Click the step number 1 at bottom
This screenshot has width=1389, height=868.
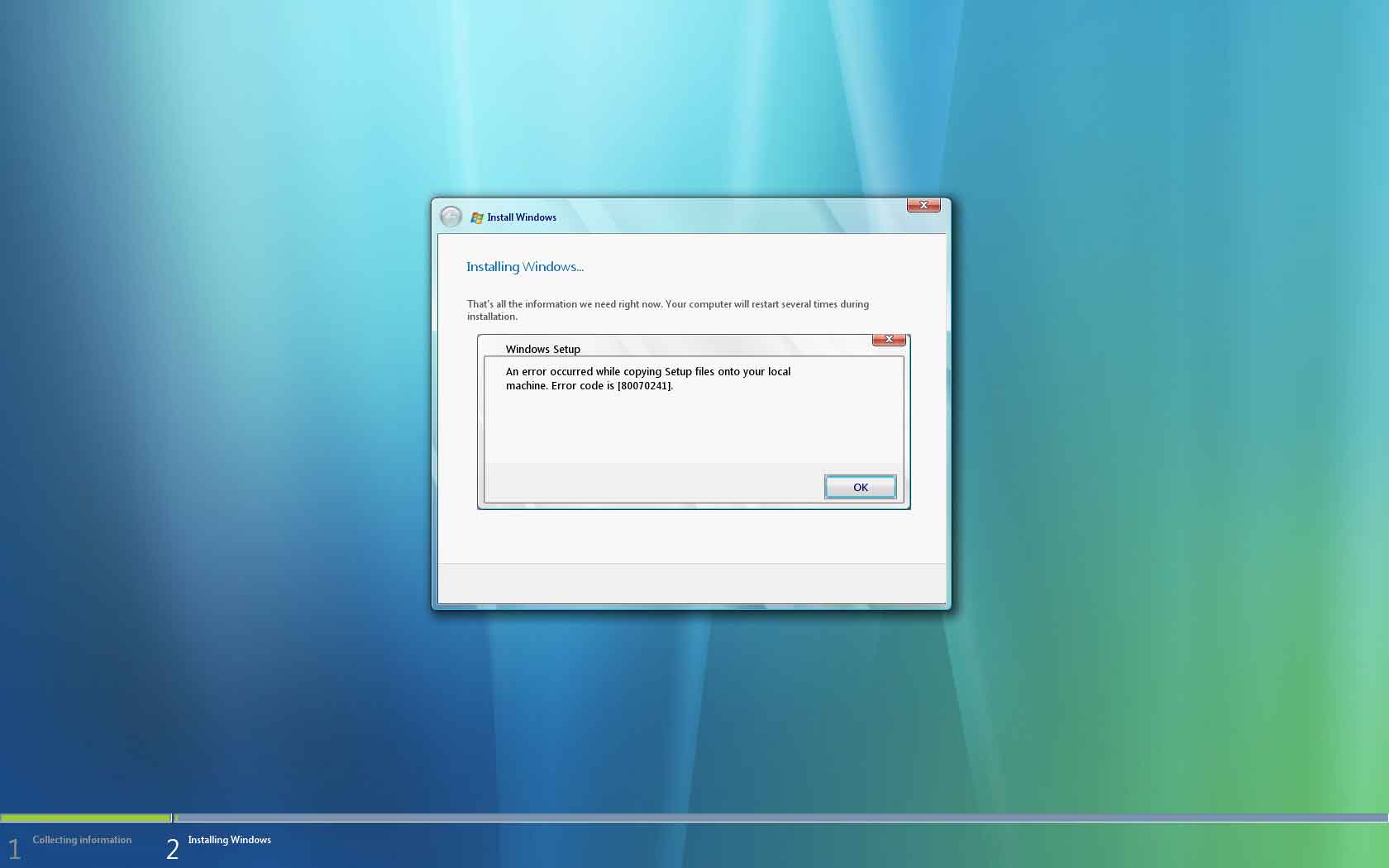pos(14,849)
